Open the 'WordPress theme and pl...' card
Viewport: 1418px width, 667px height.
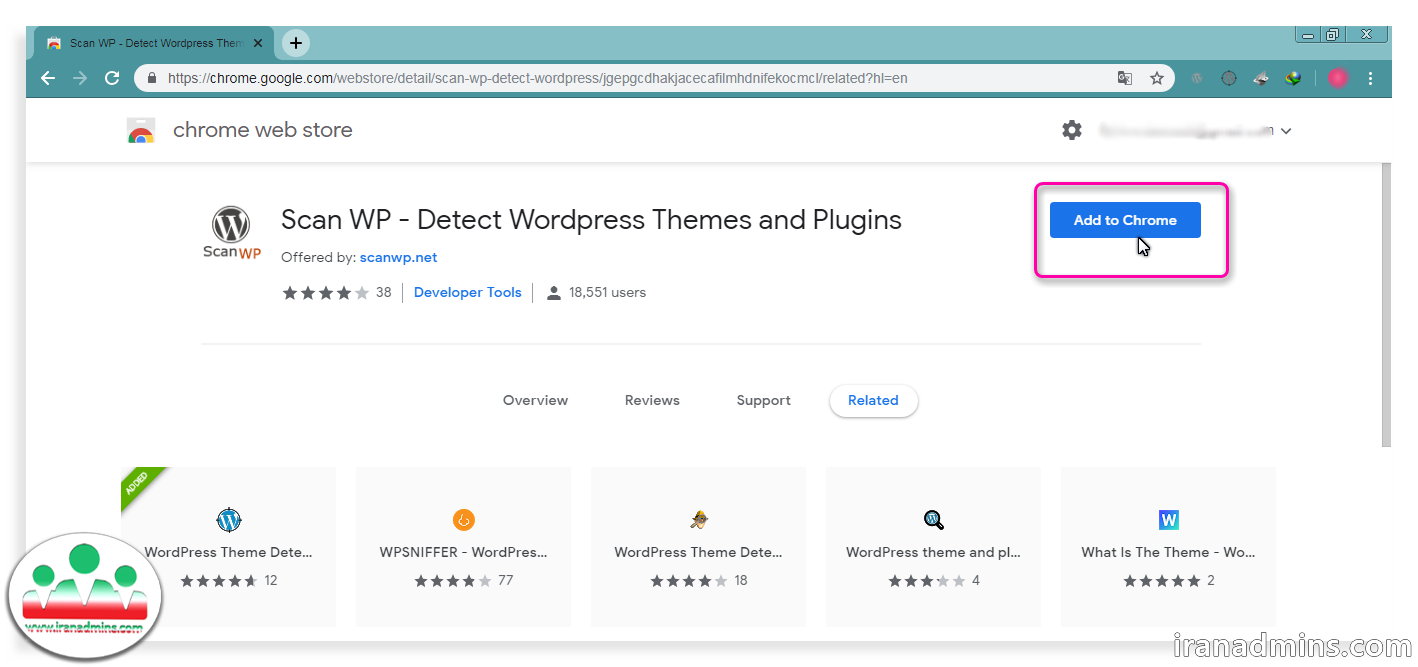click(933, 546)
